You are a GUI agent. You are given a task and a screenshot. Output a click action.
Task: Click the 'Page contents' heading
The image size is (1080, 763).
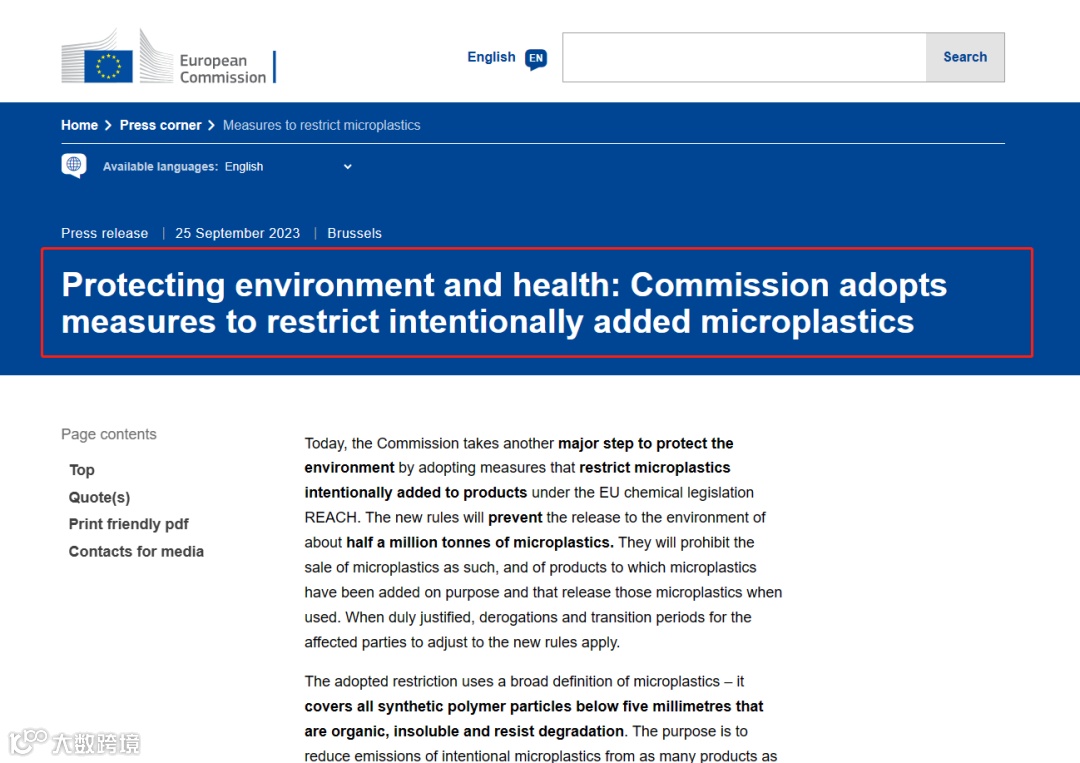109,435
